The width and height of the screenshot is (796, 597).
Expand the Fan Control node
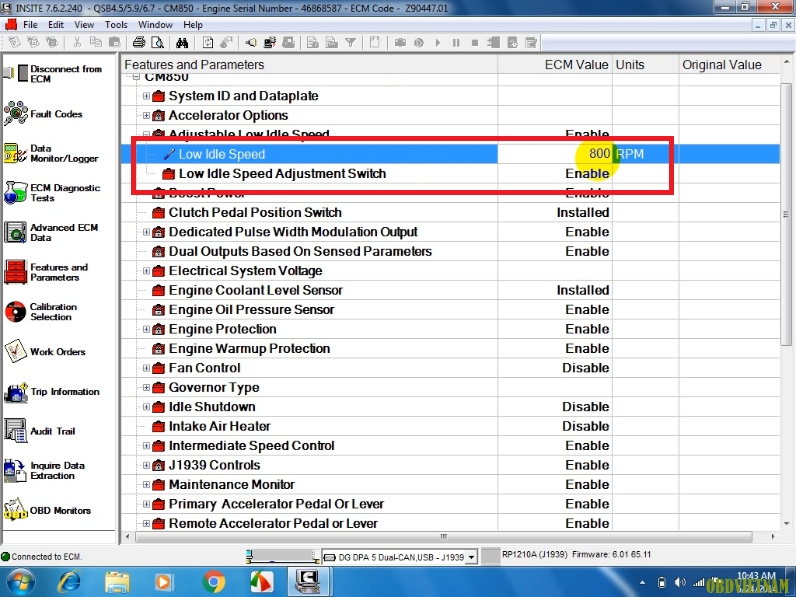[x=146, y=368]
